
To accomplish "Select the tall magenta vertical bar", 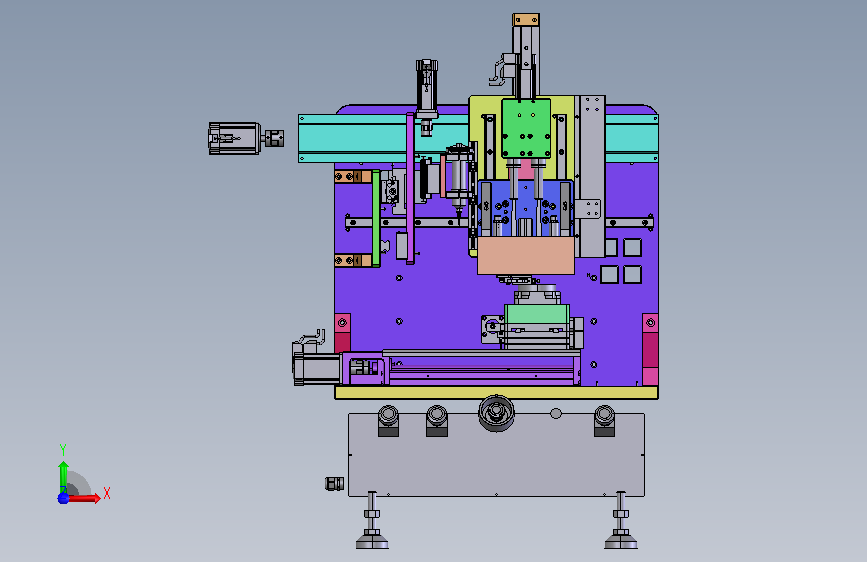I will [x=410, y=189].
